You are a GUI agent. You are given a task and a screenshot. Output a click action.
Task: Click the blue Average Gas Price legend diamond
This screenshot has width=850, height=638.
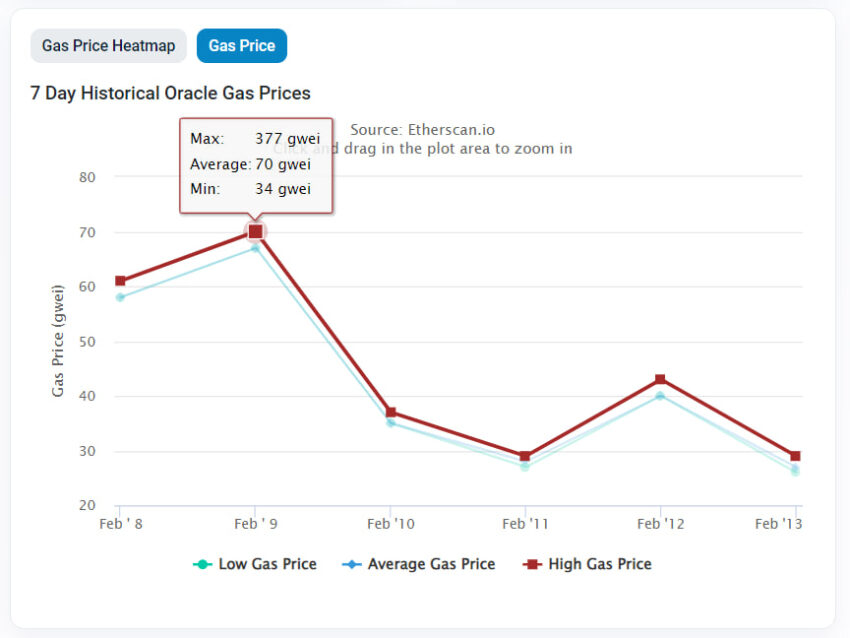[x=352, y=564]
